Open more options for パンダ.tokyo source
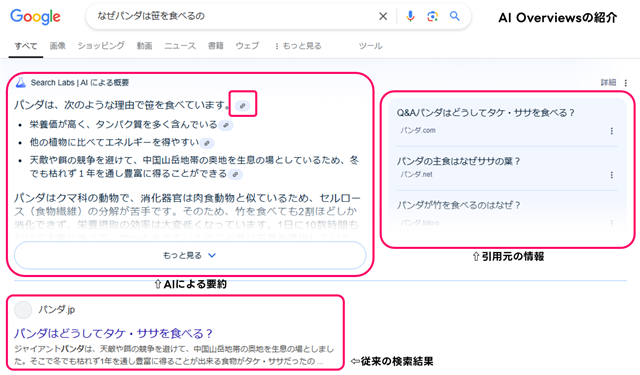This screenshot has width=640, height=375. pyautogui.click(x=611, y=223)
